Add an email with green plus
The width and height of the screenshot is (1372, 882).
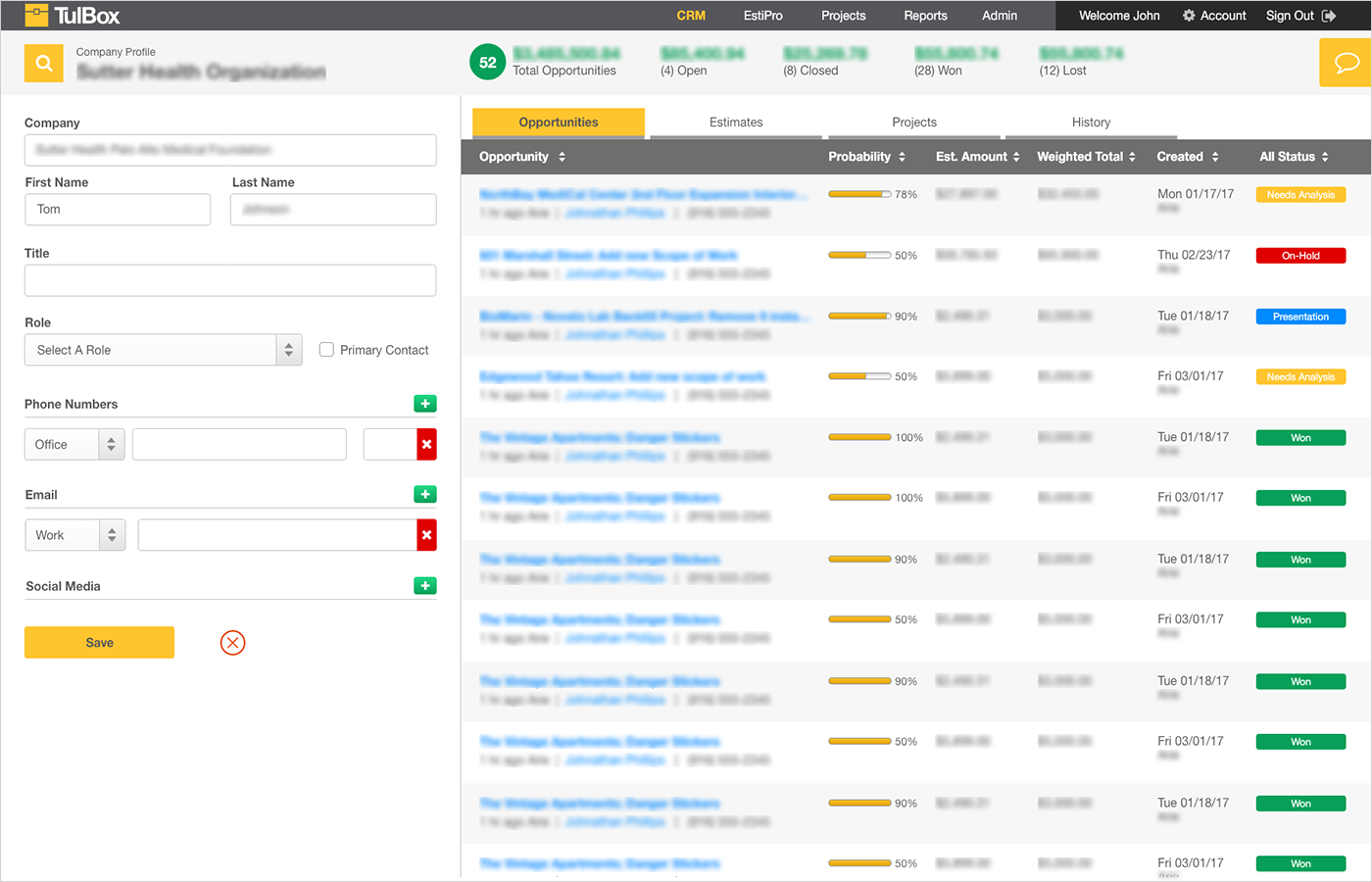[x=425, y=495]
